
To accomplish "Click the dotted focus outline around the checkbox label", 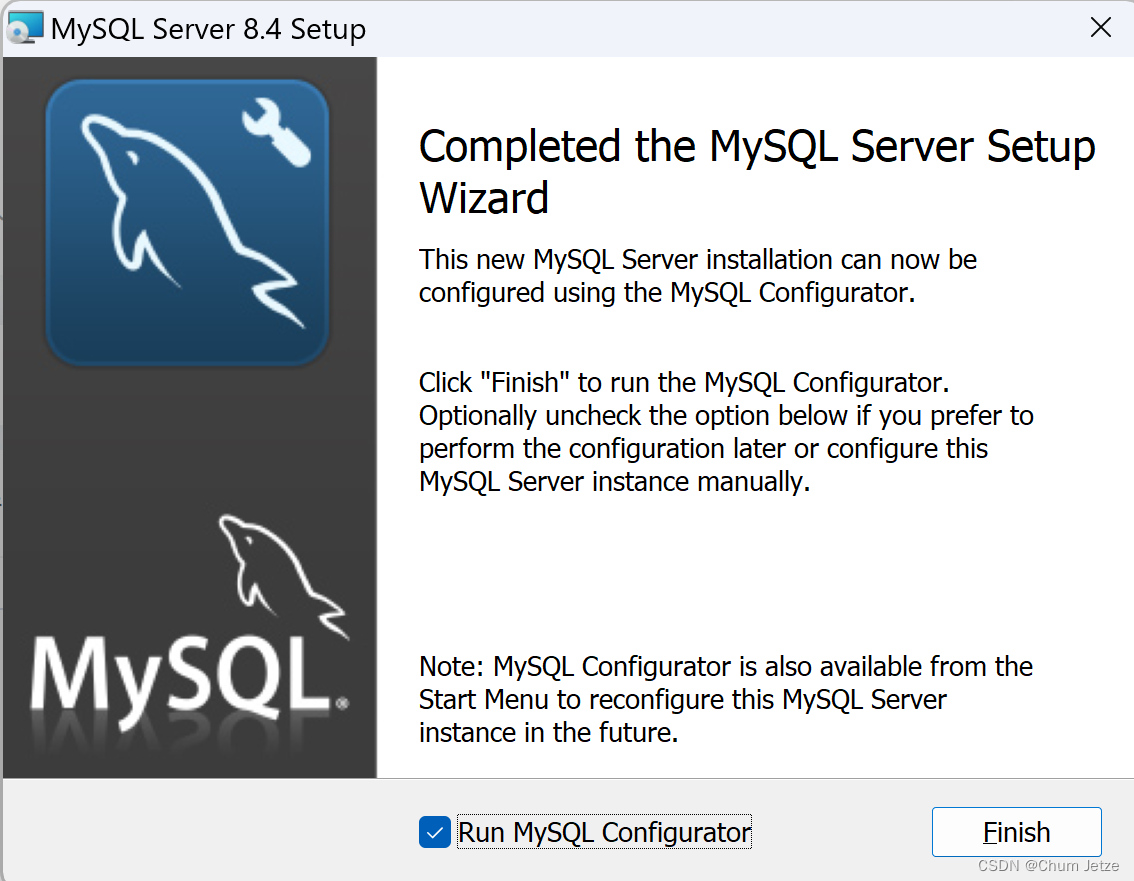I will (604, 831).
